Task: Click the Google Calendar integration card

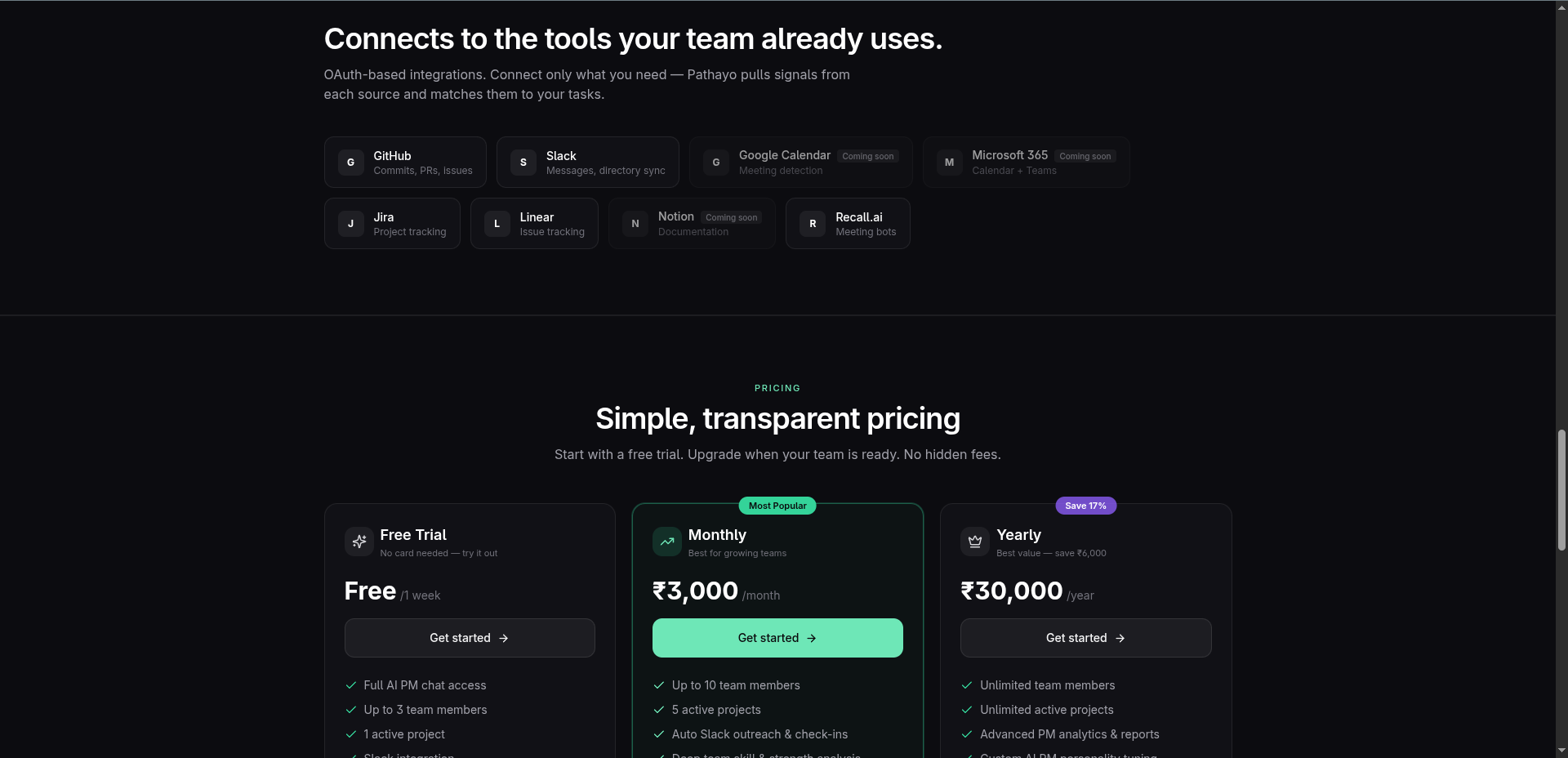Action: (801, 163)
